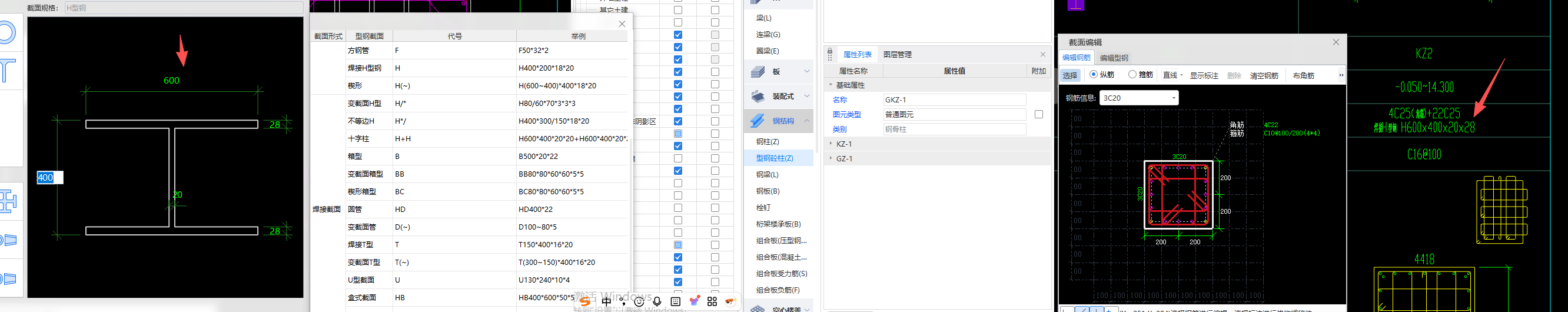Open the toolbox grid icon in IME bar
This screenshot has height=312, width=1568.
(712, 301)
